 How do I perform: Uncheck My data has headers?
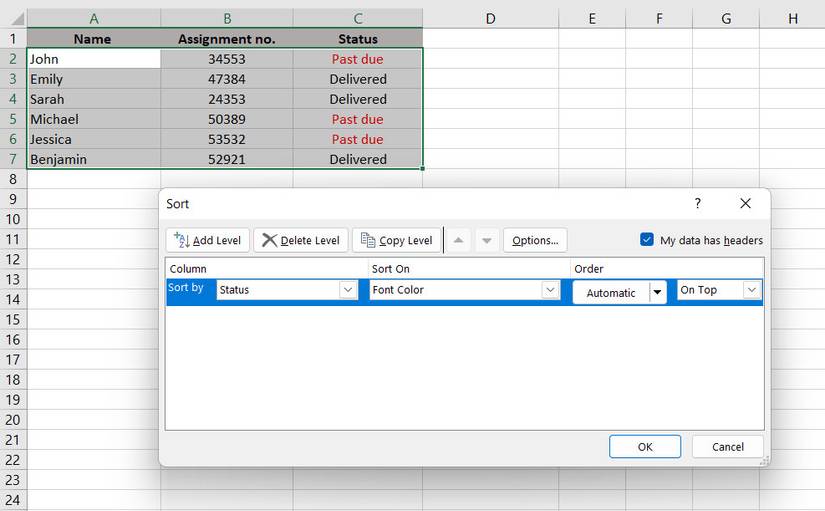click(x=647, y=240)
